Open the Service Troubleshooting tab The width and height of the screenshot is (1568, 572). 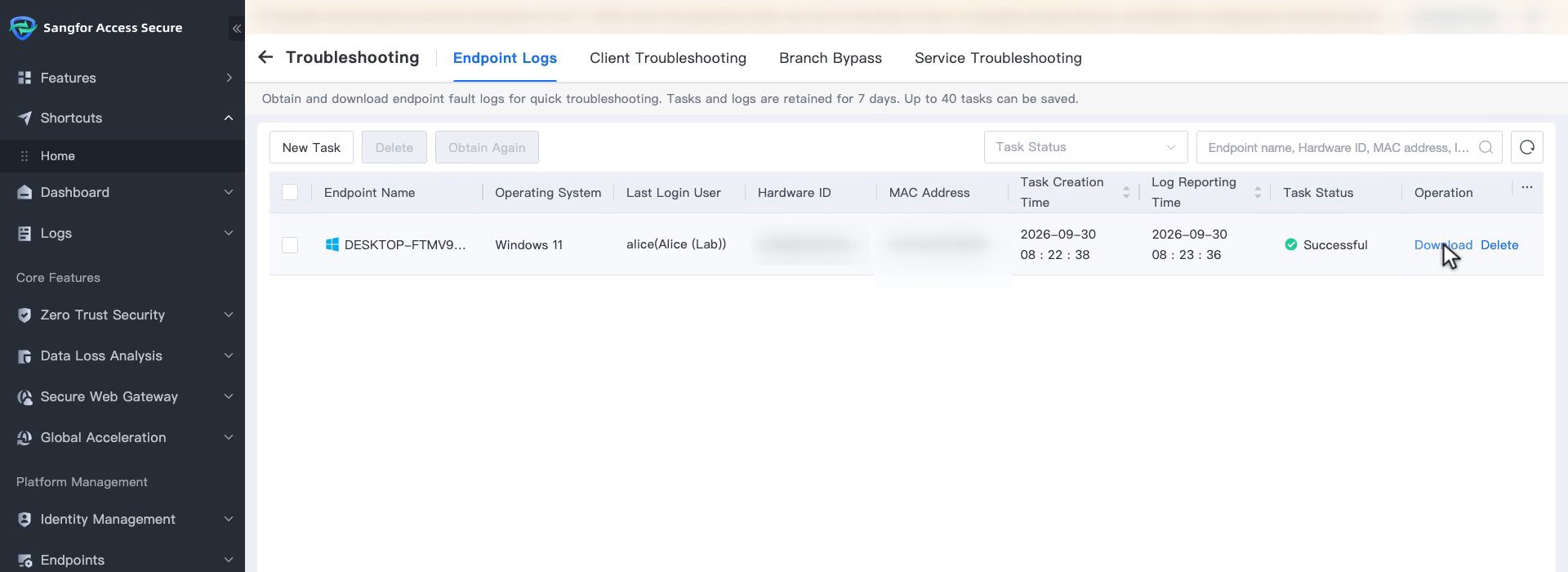point(998,58)
